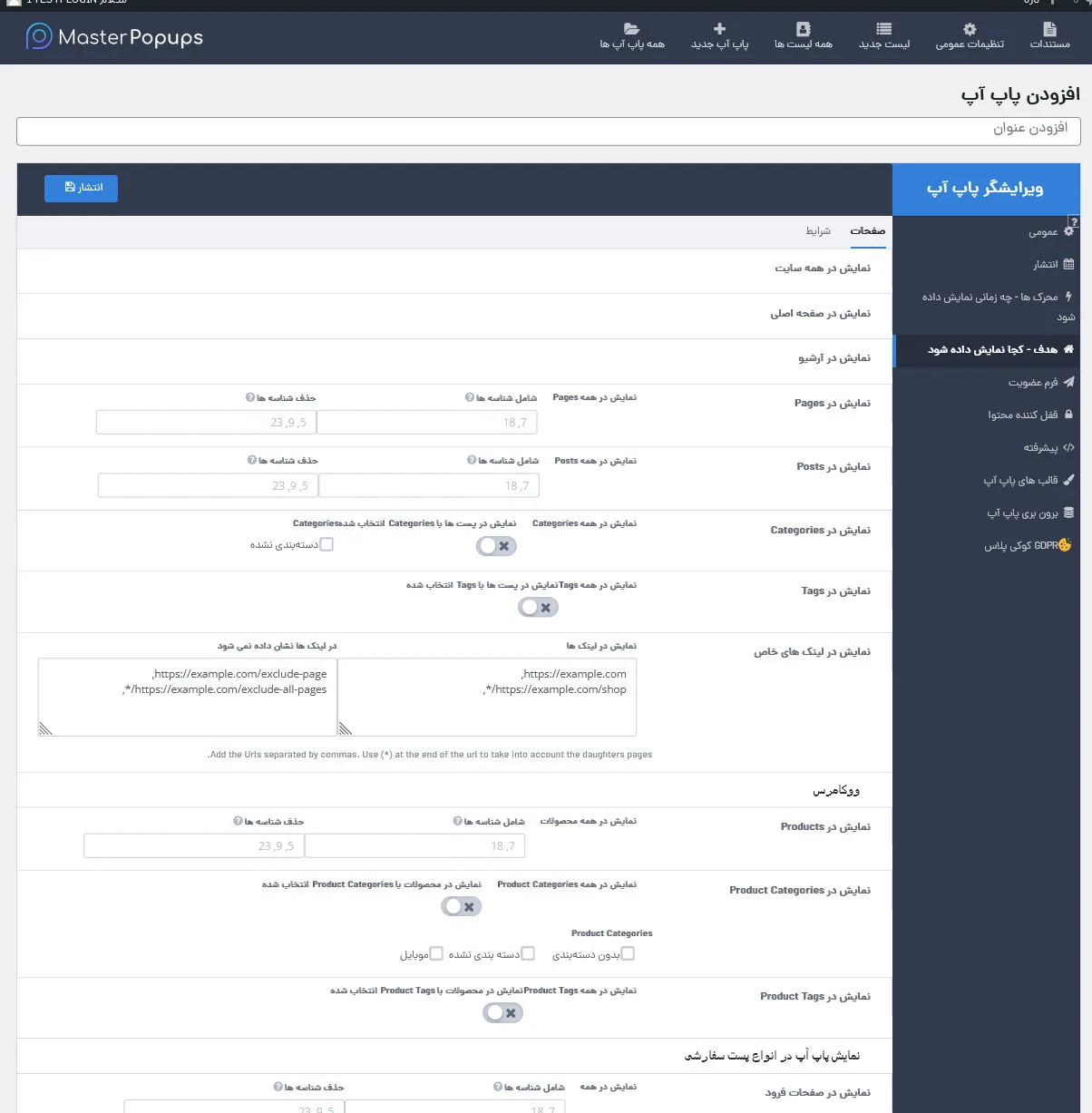Viewport: 1092px width, 1113px height.
Task: Click نمایش در لینک ها URL textarea
Action: 487,697
